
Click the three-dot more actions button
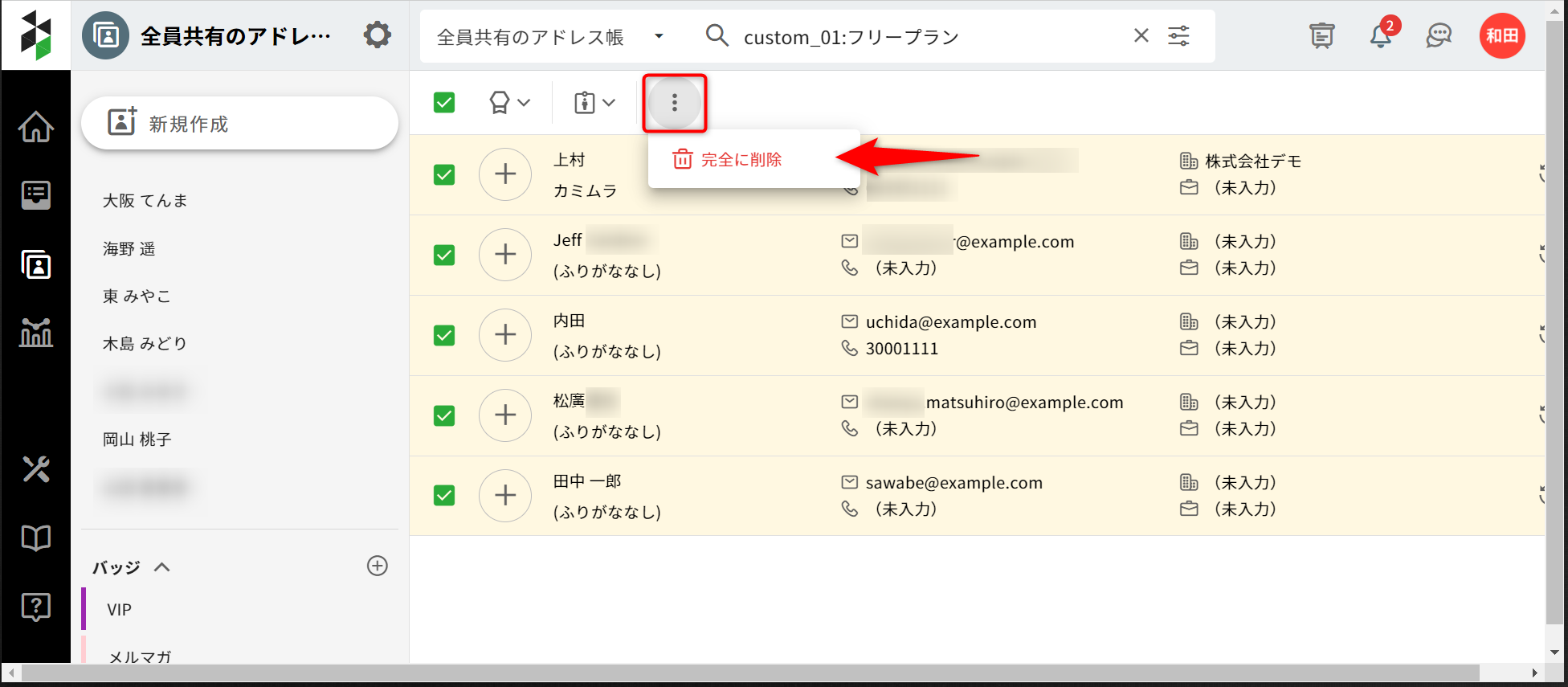pos(674,103)
